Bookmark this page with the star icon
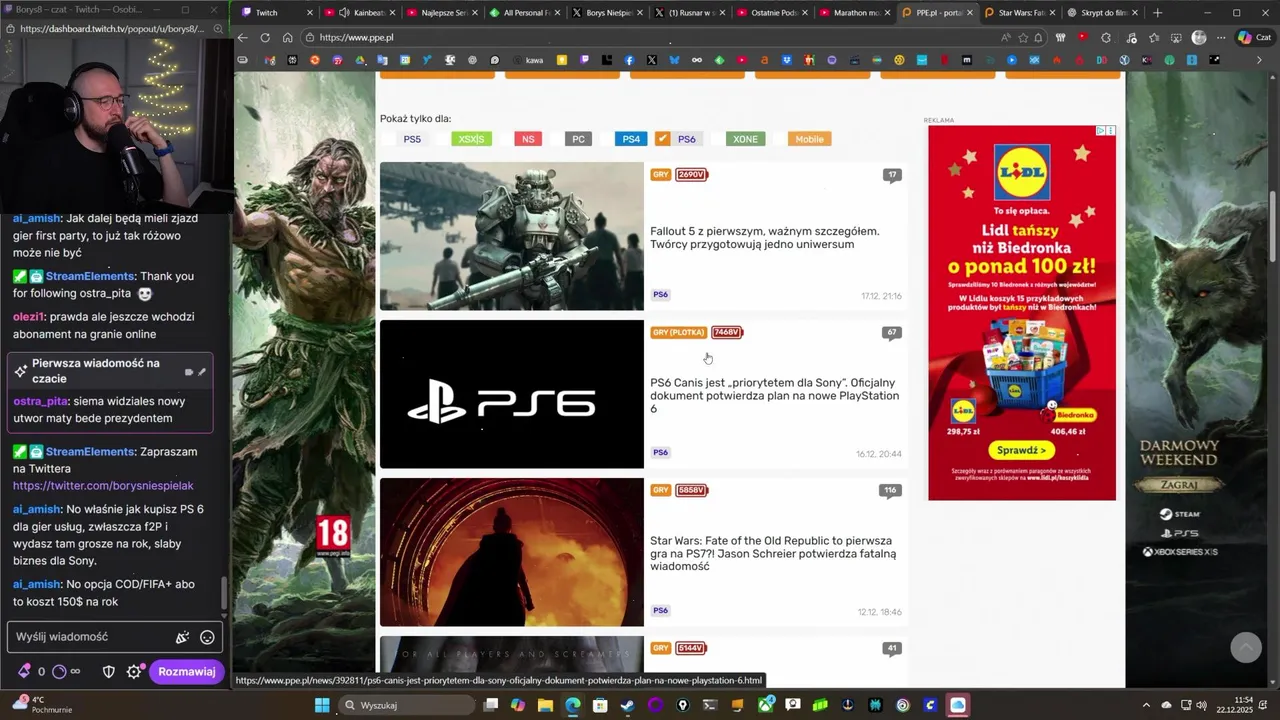 1022,37
